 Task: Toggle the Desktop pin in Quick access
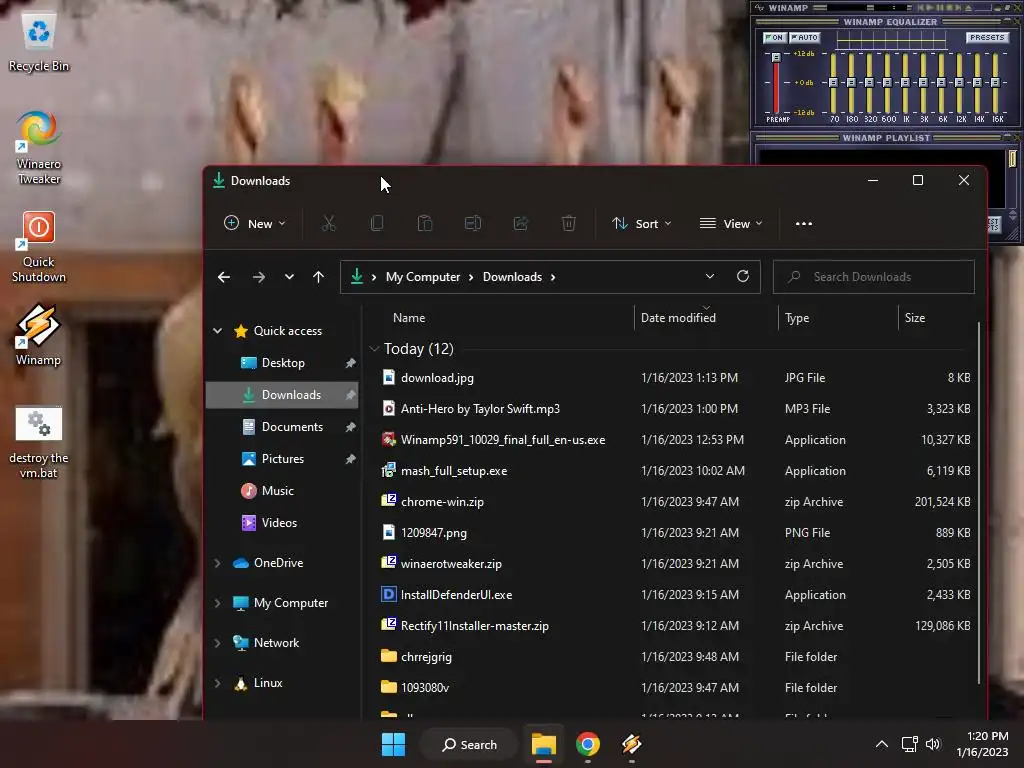point(351,363)
